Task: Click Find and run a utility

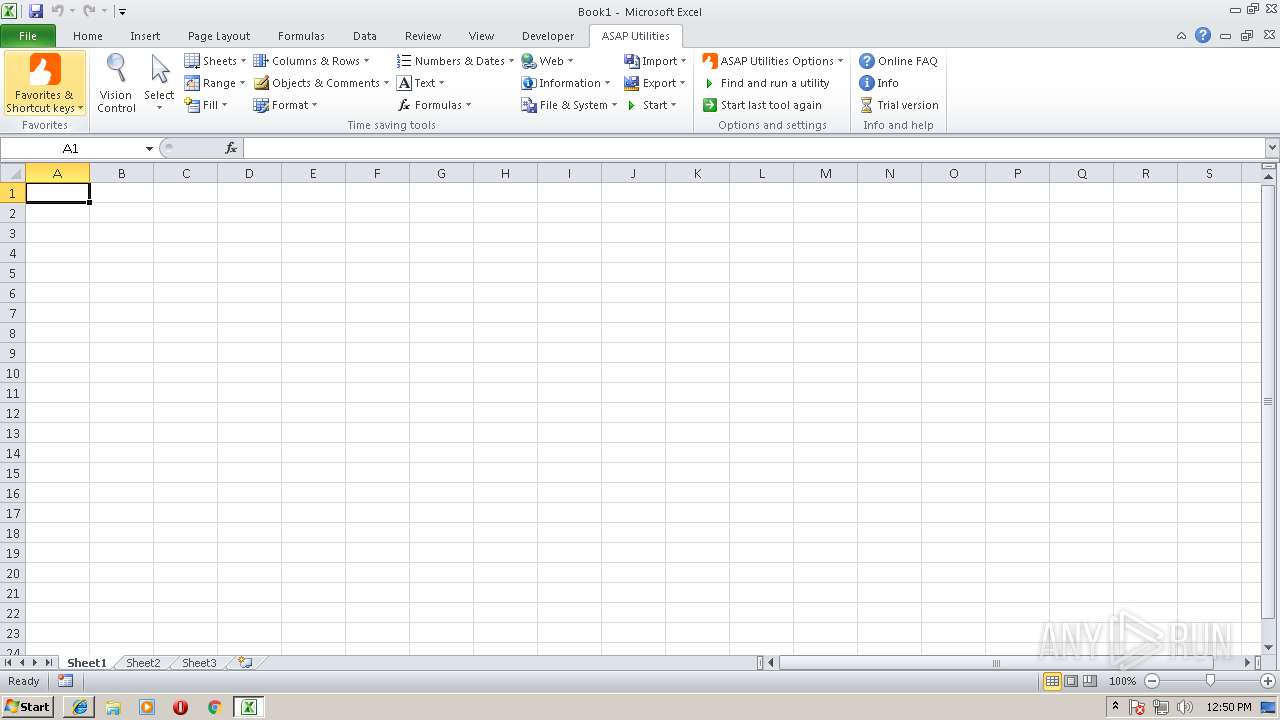Action: [766, 83]
